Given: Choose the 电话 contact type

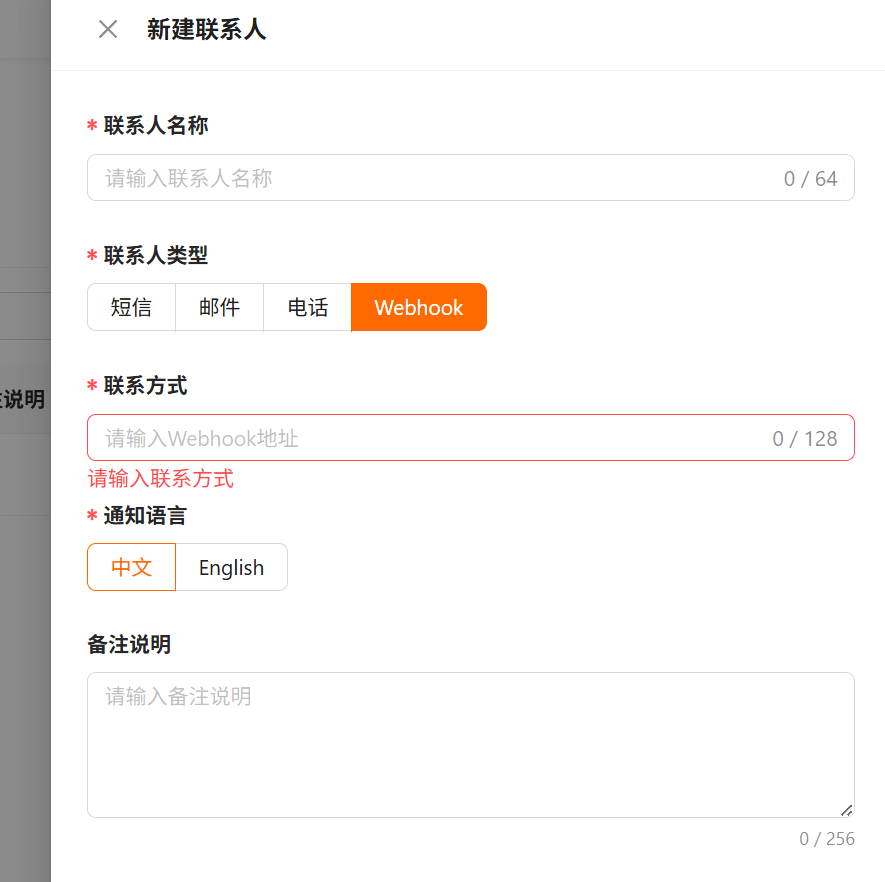Looking at the screenshot, I should (306, 307).
